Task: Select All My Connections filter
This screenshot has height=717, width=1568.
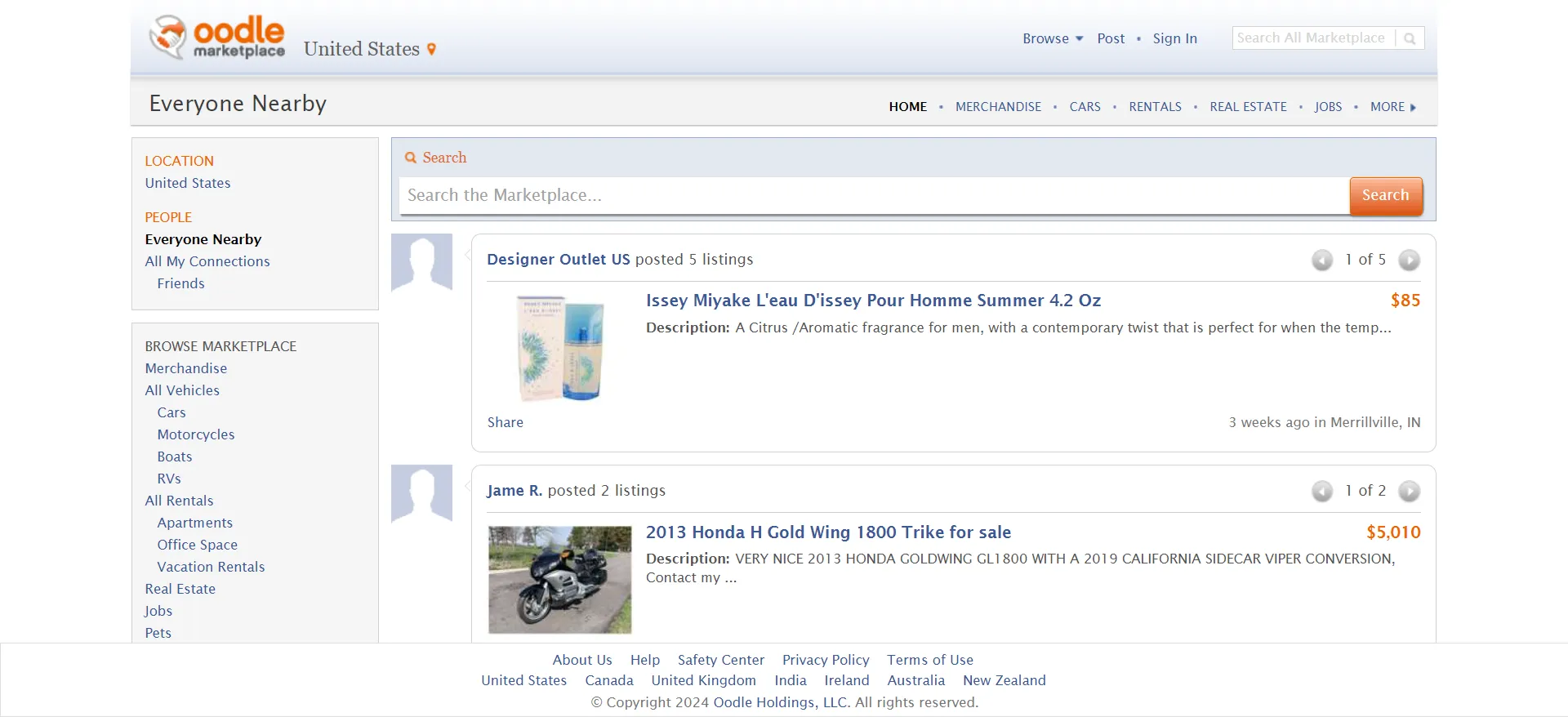Action: pyautogui.click(x=207, y=262)
